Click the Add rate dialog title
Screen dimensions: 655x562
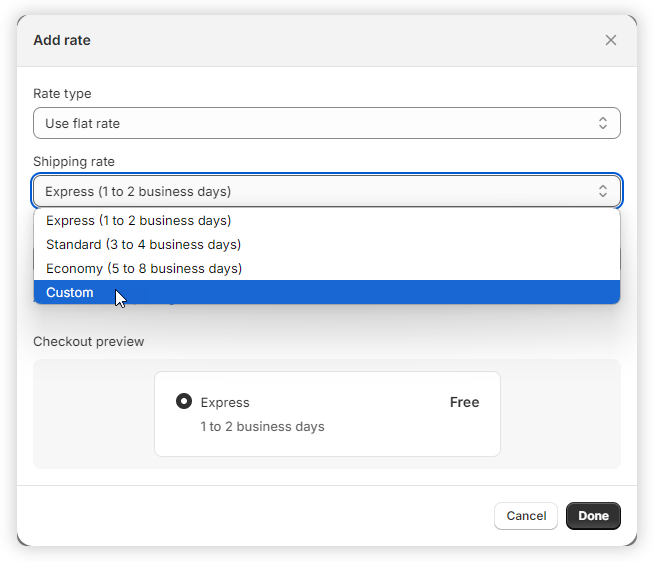click(62, 40)
